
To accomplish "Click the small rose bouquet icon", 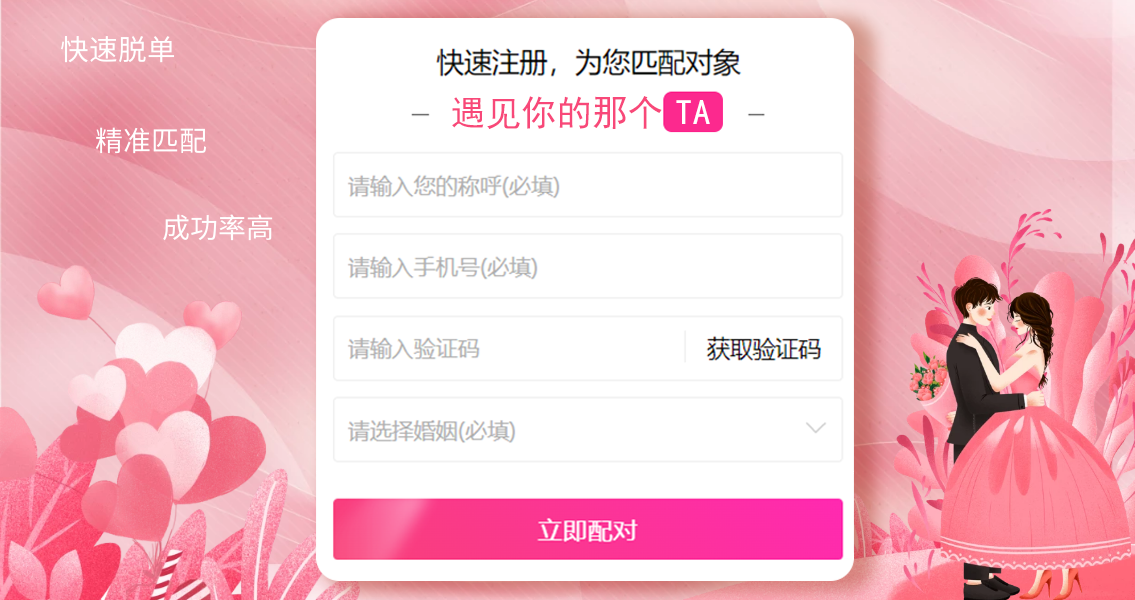I will 927,376.
